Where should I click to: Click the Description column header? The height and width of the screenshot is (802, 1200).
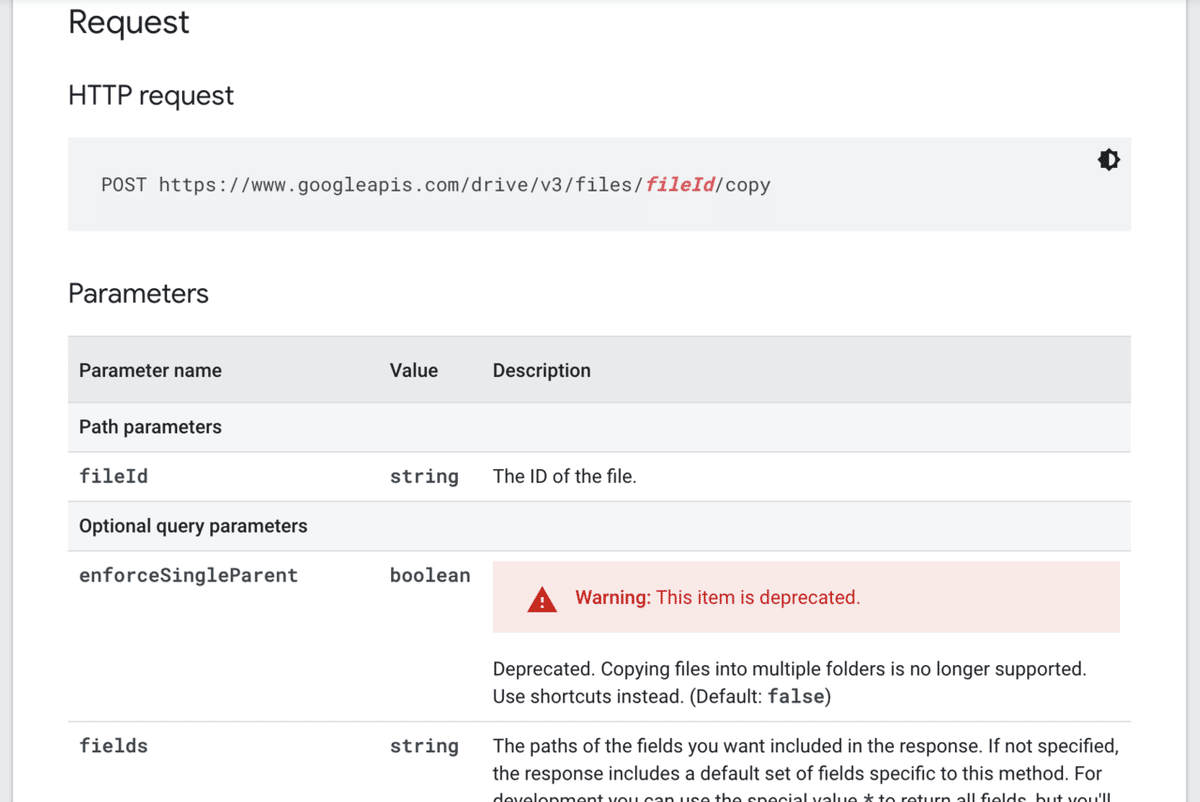point(541,370)
